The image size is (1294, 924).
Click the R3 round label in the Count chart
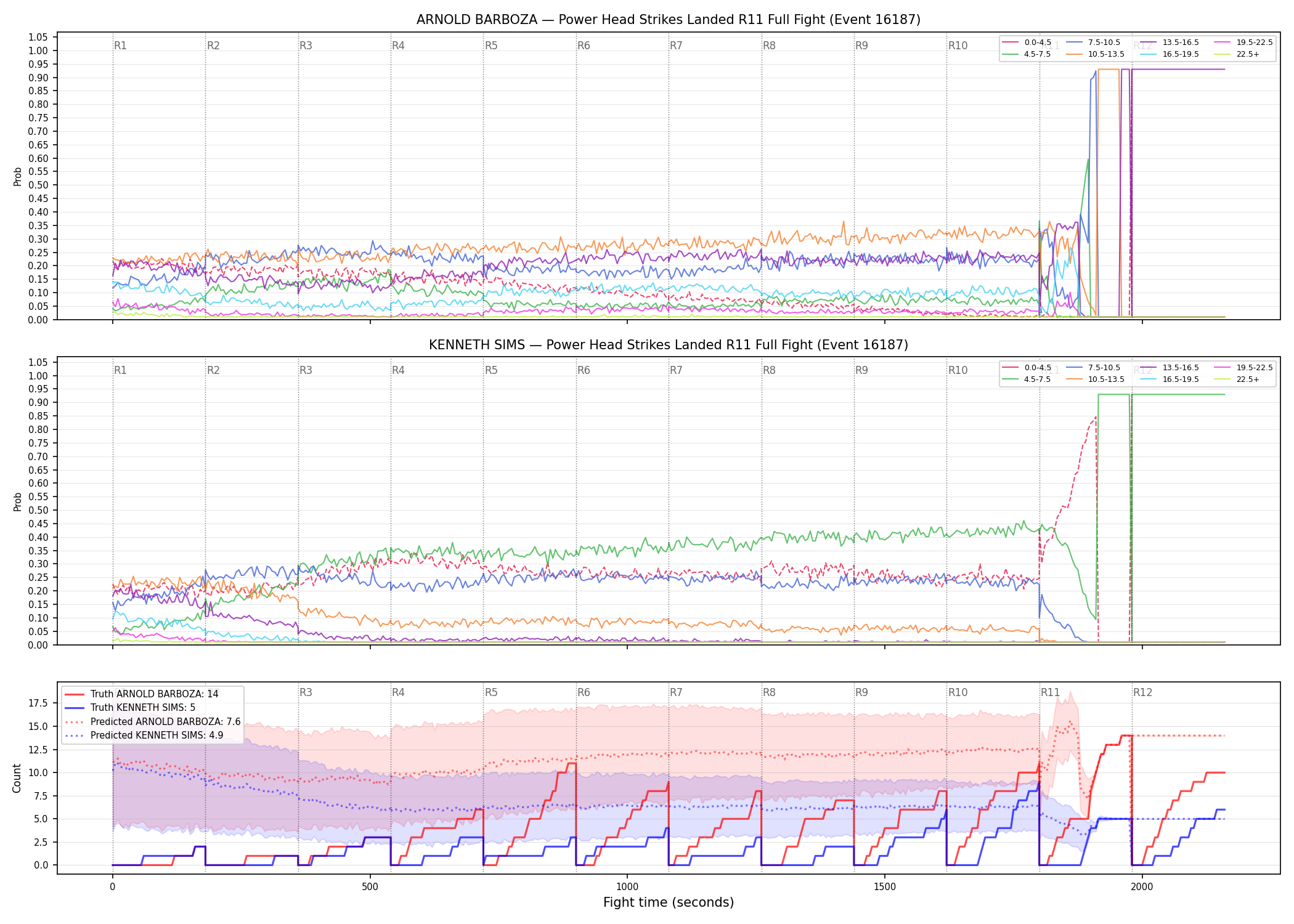coord(306,692)
